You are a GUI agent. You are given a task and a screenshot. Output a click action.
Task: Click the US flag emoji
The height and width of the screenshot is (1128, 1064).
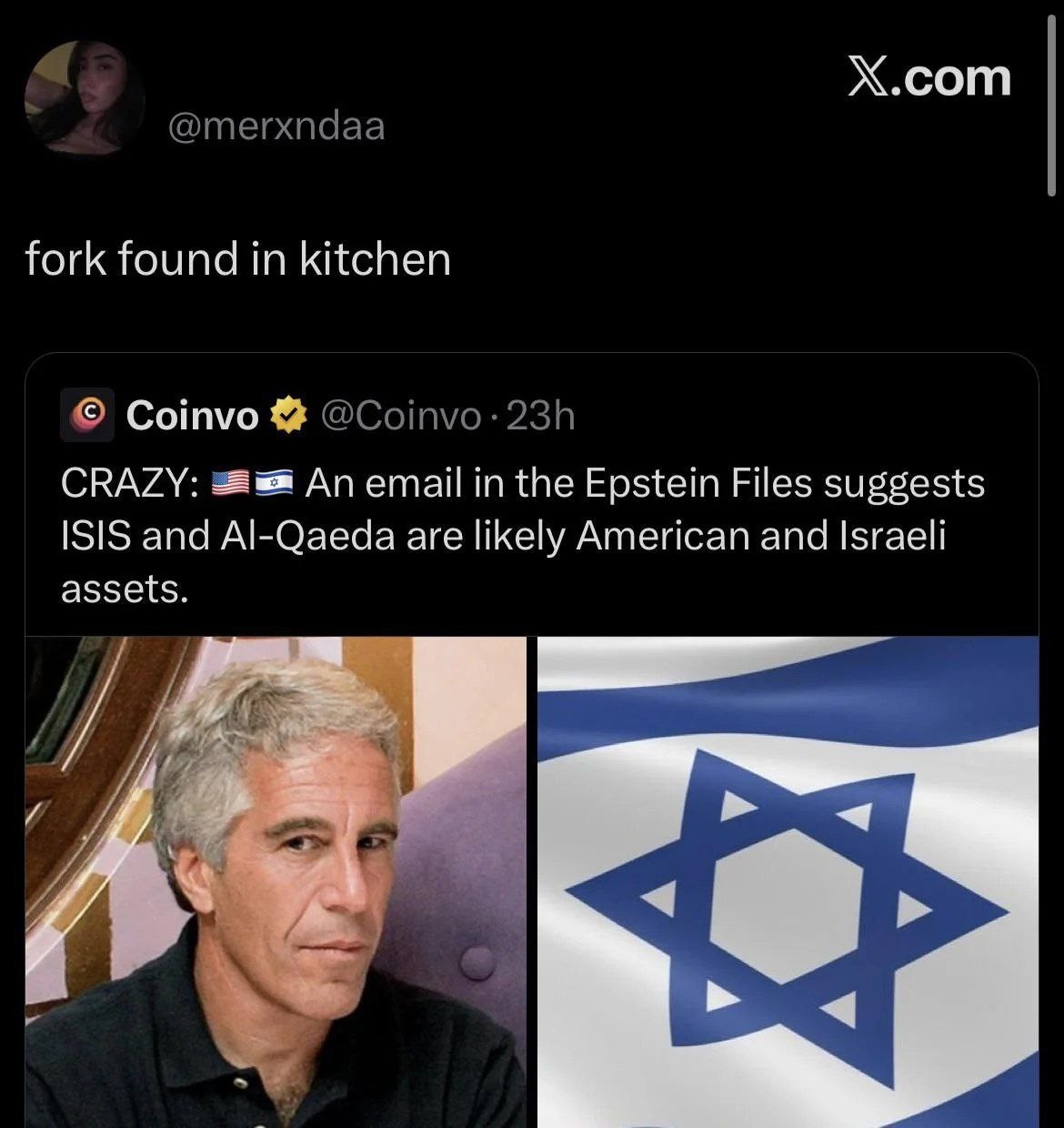coord(229,483)
